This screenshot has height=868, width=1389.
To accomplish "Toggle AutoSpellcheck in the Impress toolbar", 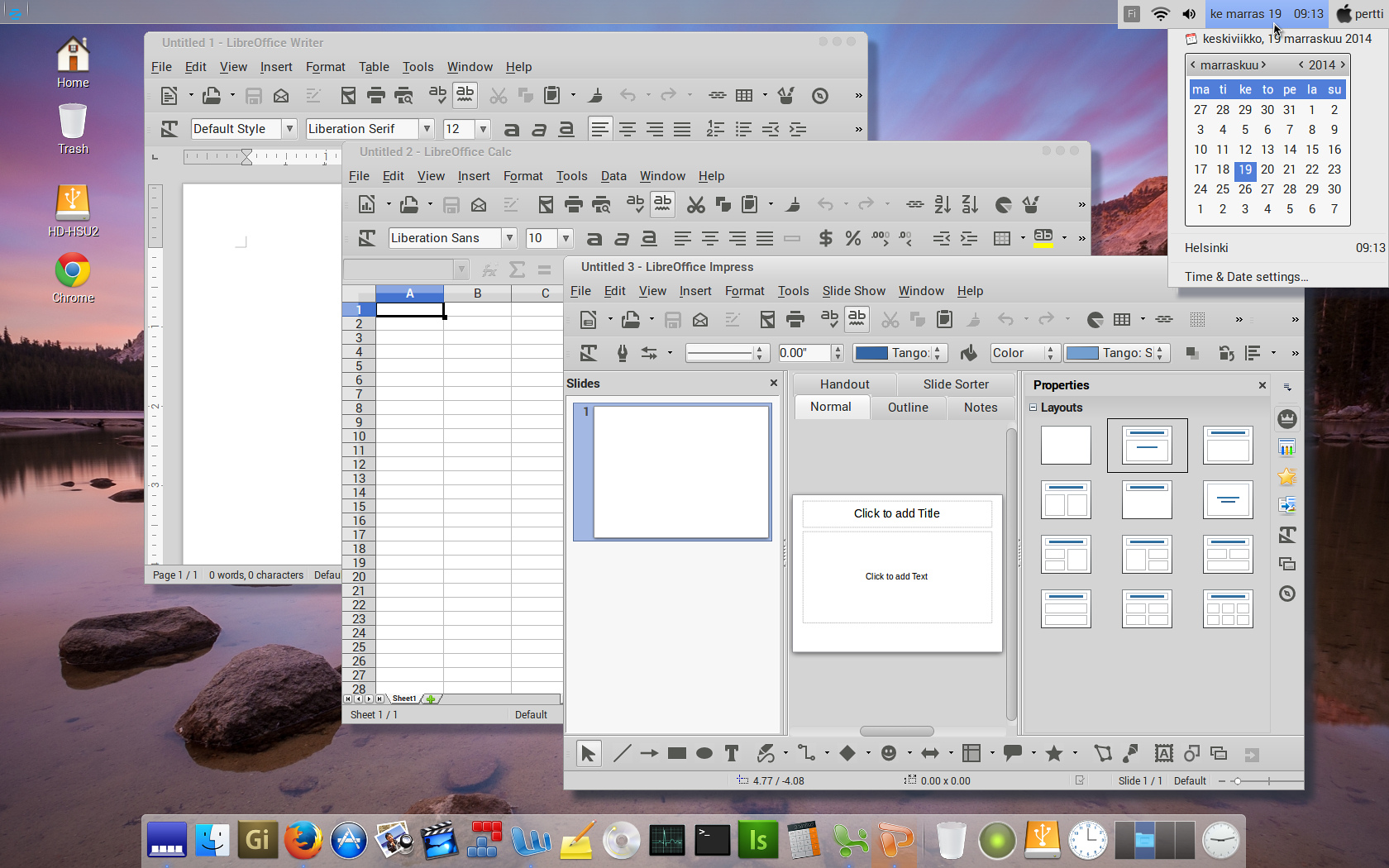I will tap(857, 319).
